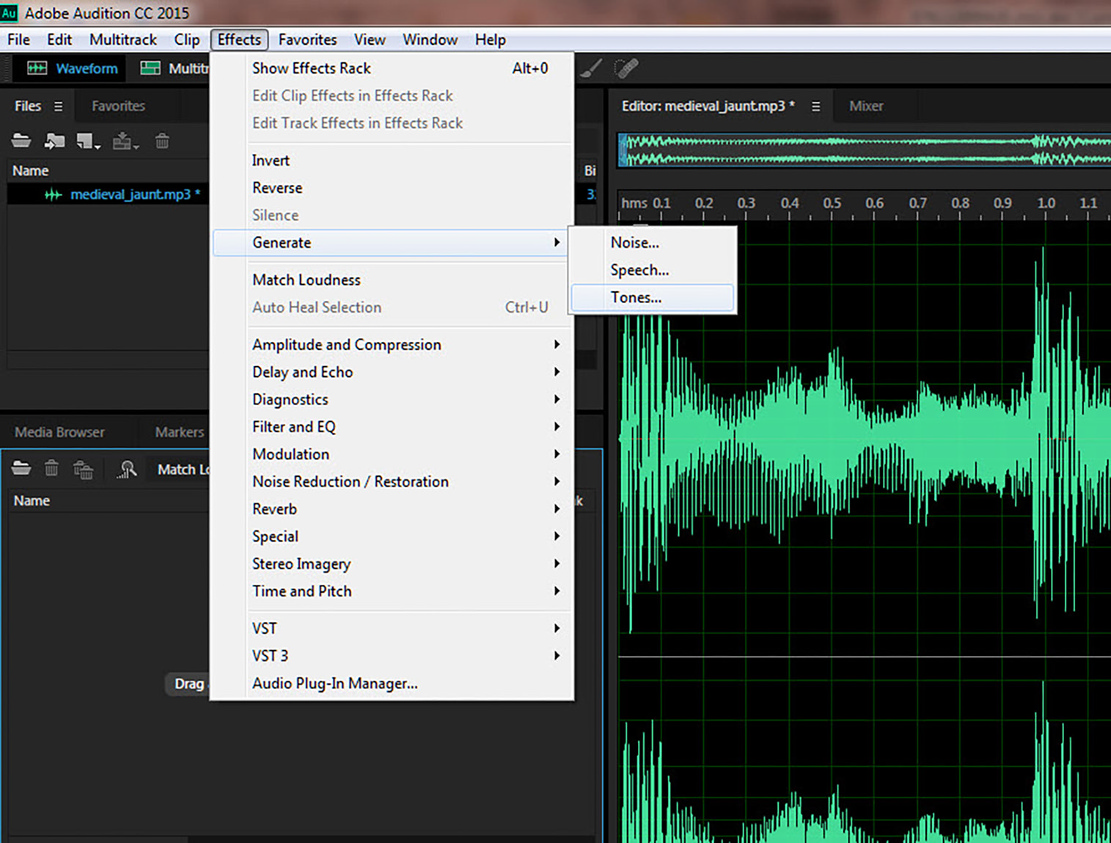Choose Invert from Effects menu
The height and width of the screenshot is (843, 1111).
[393, 160]
